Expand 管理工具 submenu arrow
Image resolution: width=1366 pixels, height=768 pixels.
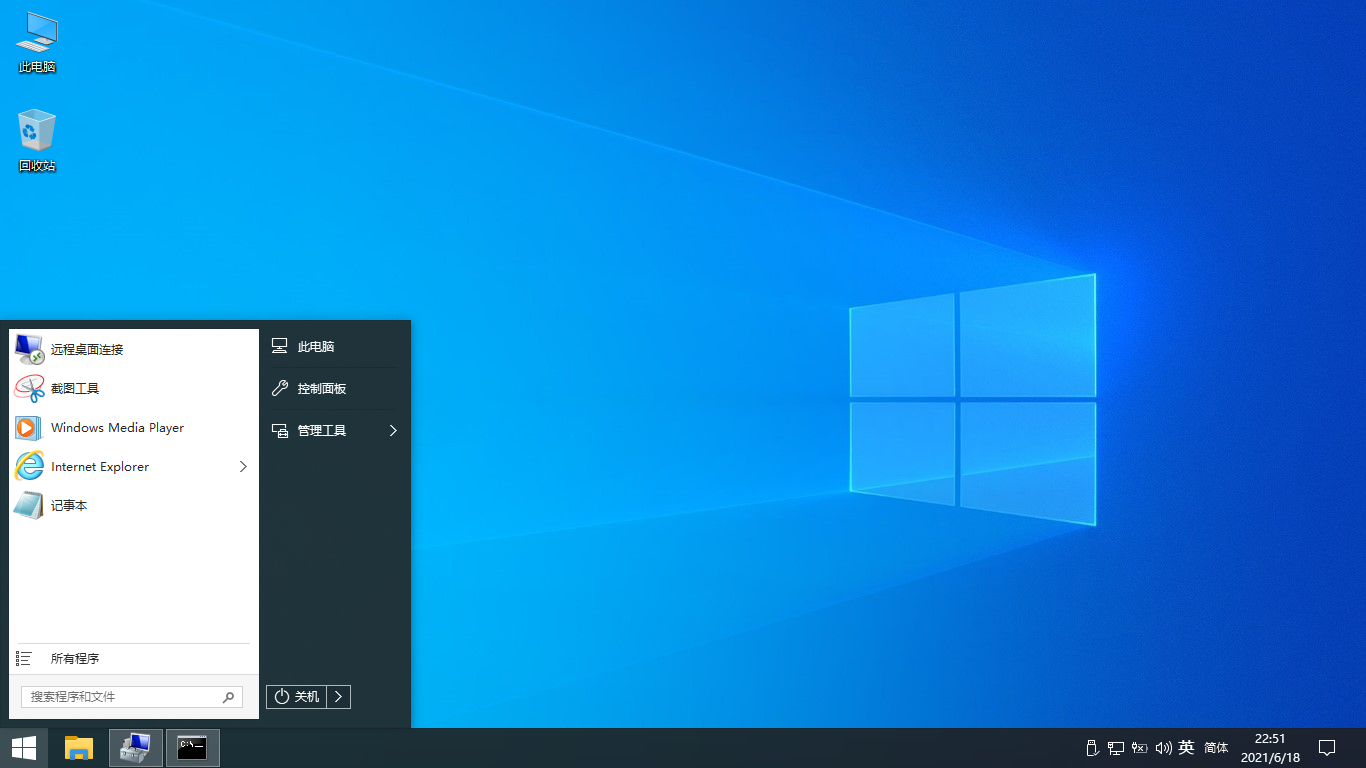(x=393, y=430)
